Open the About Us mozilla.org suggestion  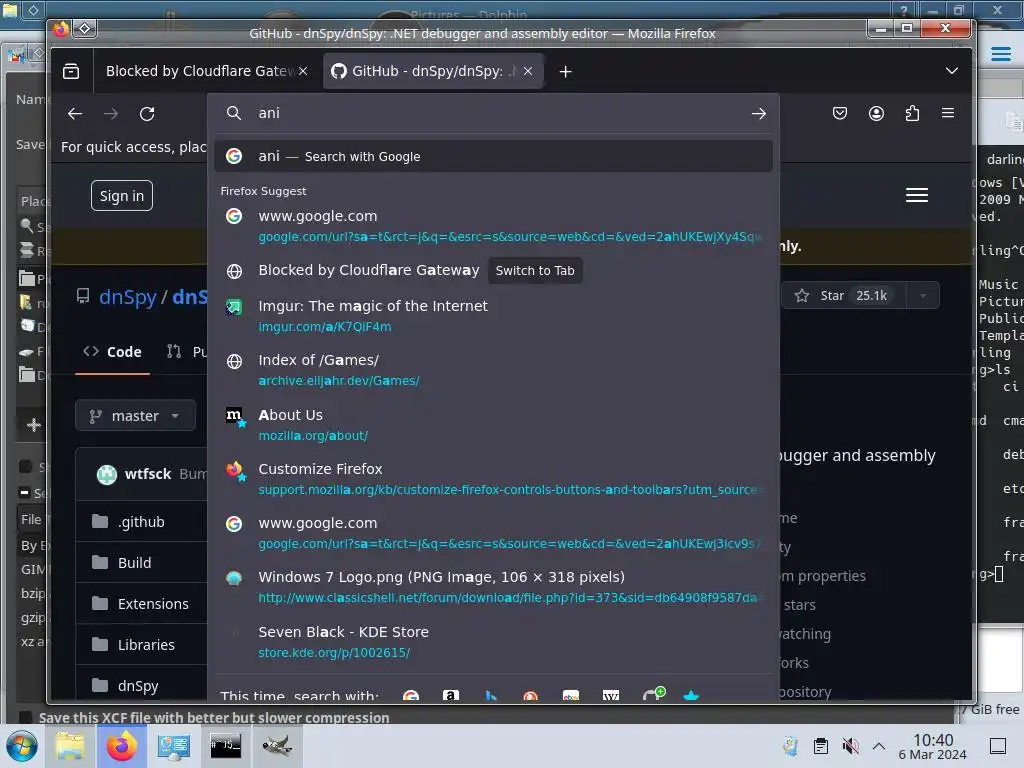(x=494, y=424)
